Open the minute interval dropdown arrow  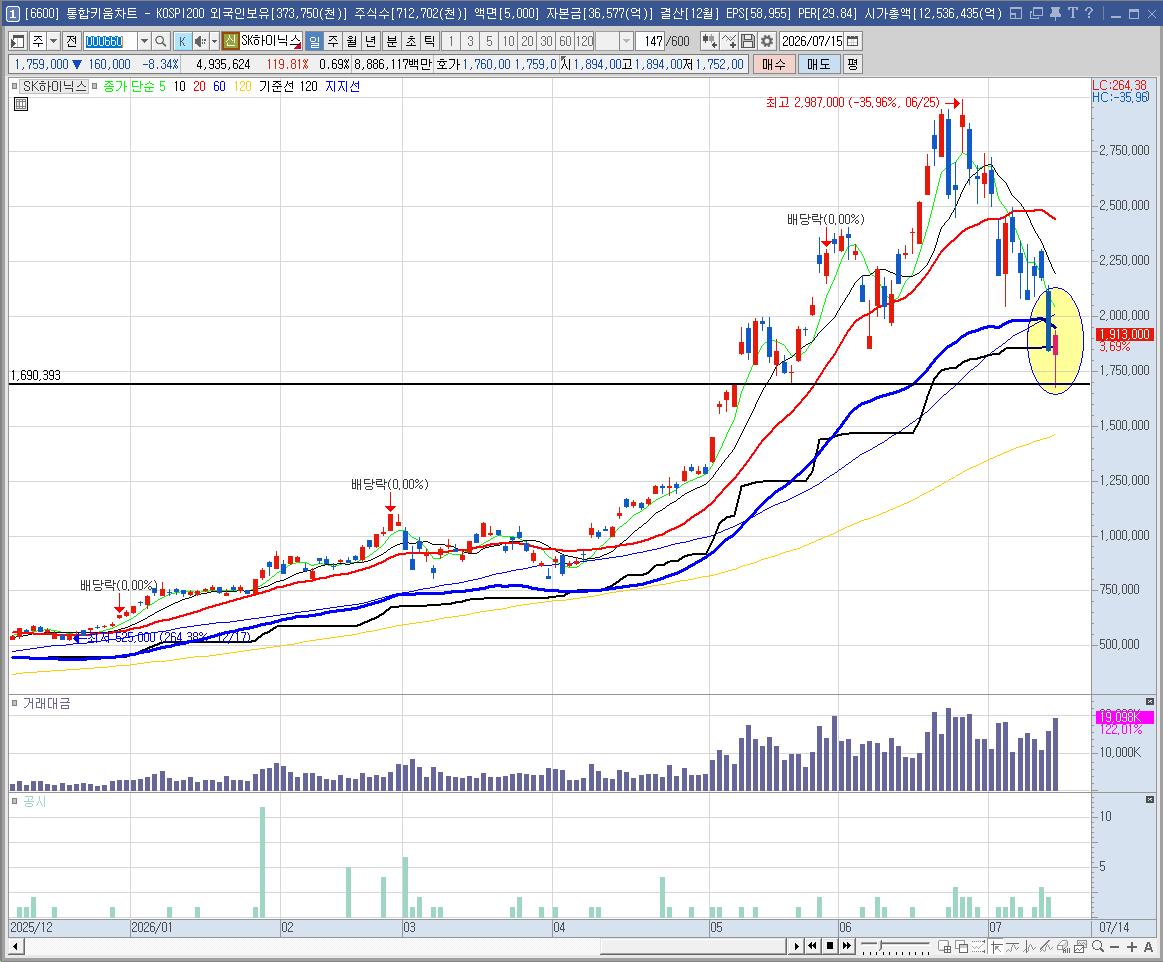tap(626, 42)
